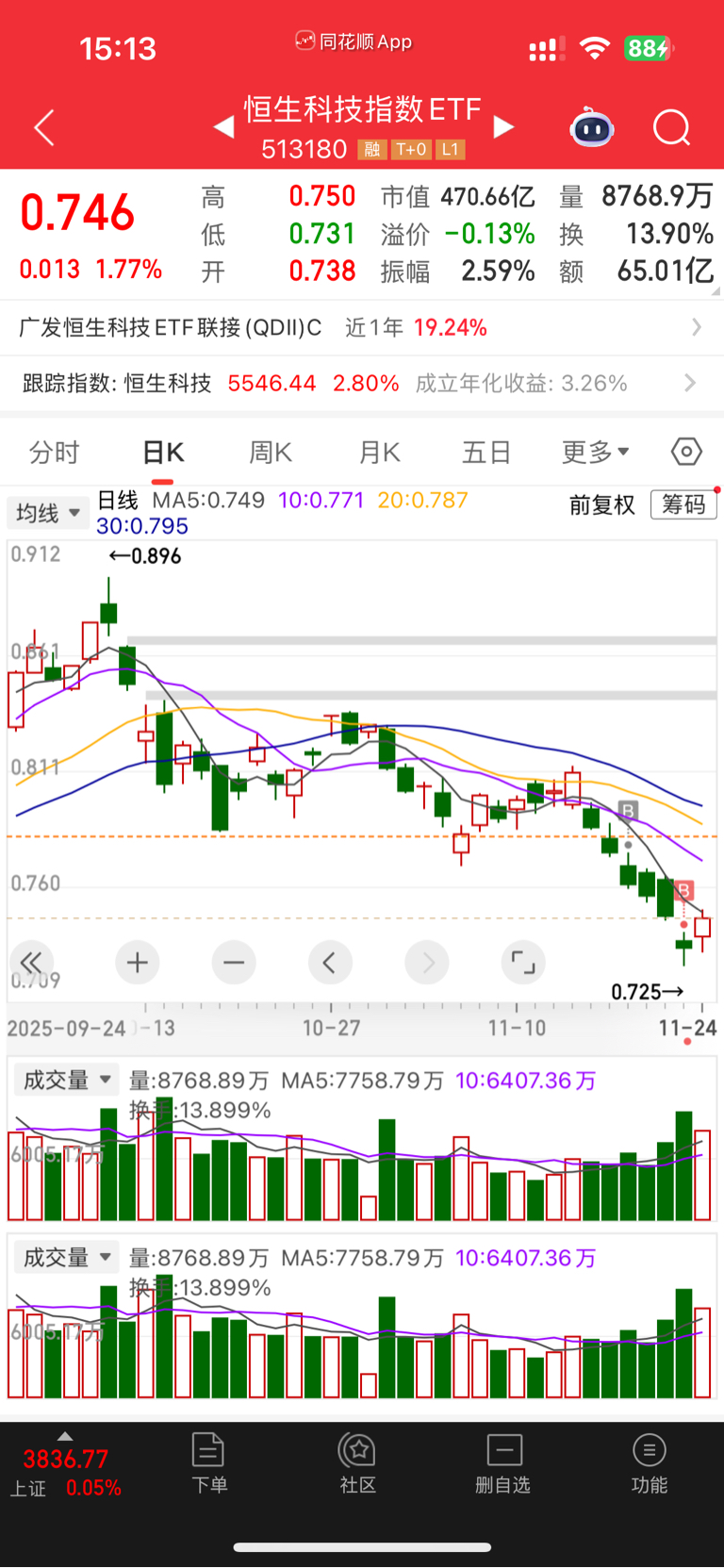This screenshot has width=724, height=1568.
Task: Open 社区 community icon
Action: (358, 1463)
